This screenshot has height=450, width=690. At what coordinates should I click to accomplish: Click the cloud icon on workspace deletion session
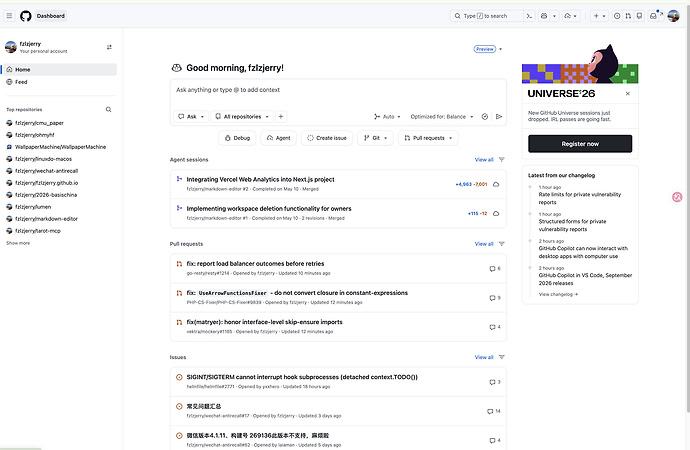point(496,213)
